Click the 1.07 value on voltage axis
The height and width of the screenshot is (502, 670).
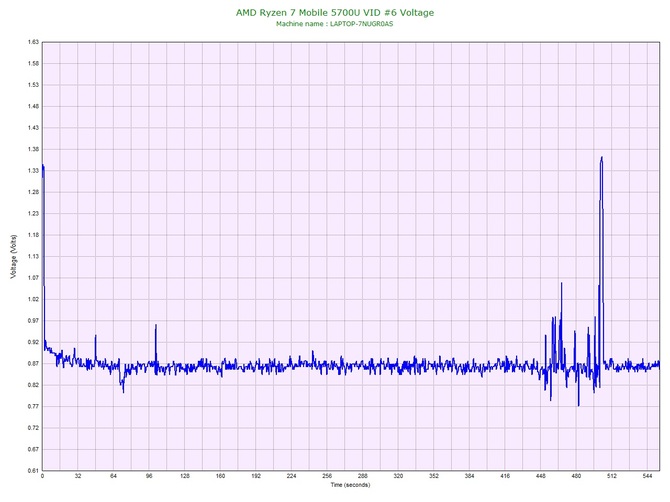pos(33,278)
